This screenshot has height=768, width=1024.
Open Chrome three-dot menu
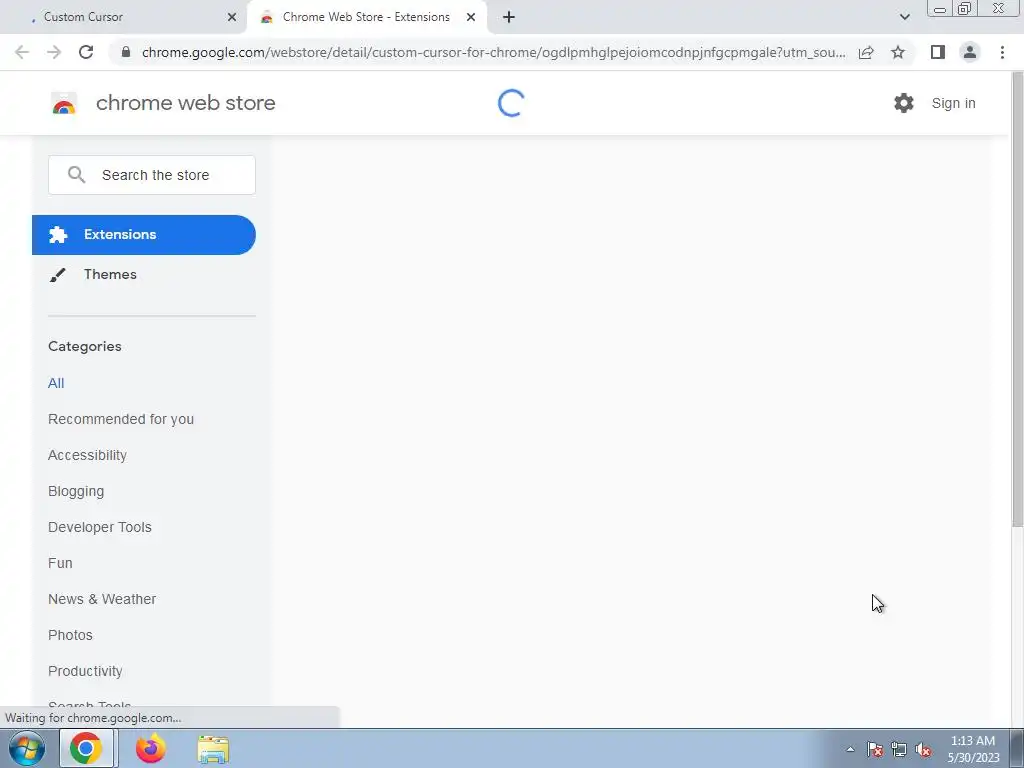(1002, 52)
